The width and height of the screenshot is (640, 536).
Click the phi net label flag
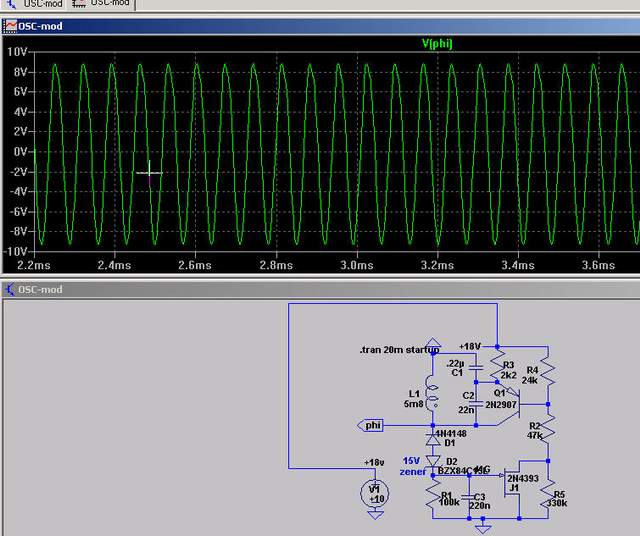(x=374, y=425)
